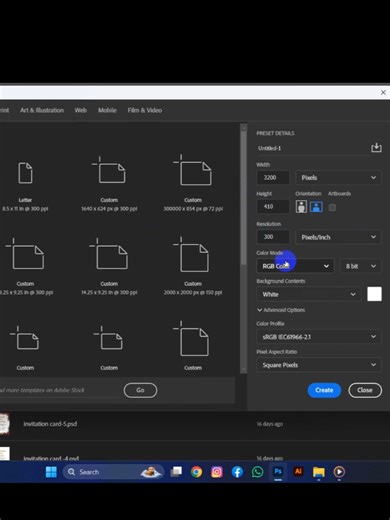Screen dimensions: 390x520
Task: Open the 8 bit depth dropdown
Action: [361, 266]
